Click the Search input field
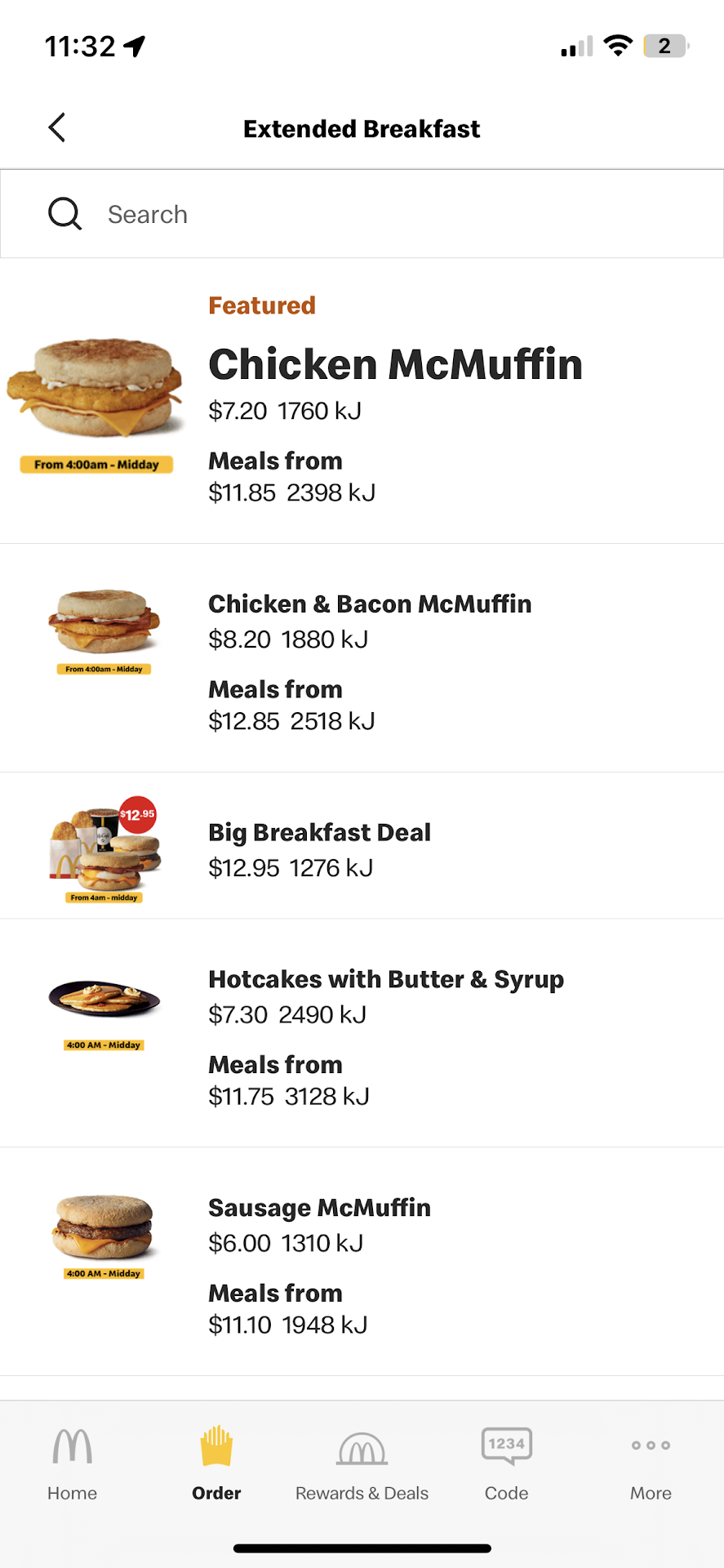This screenshot has width=724, height=1568. tap(392, 214)
